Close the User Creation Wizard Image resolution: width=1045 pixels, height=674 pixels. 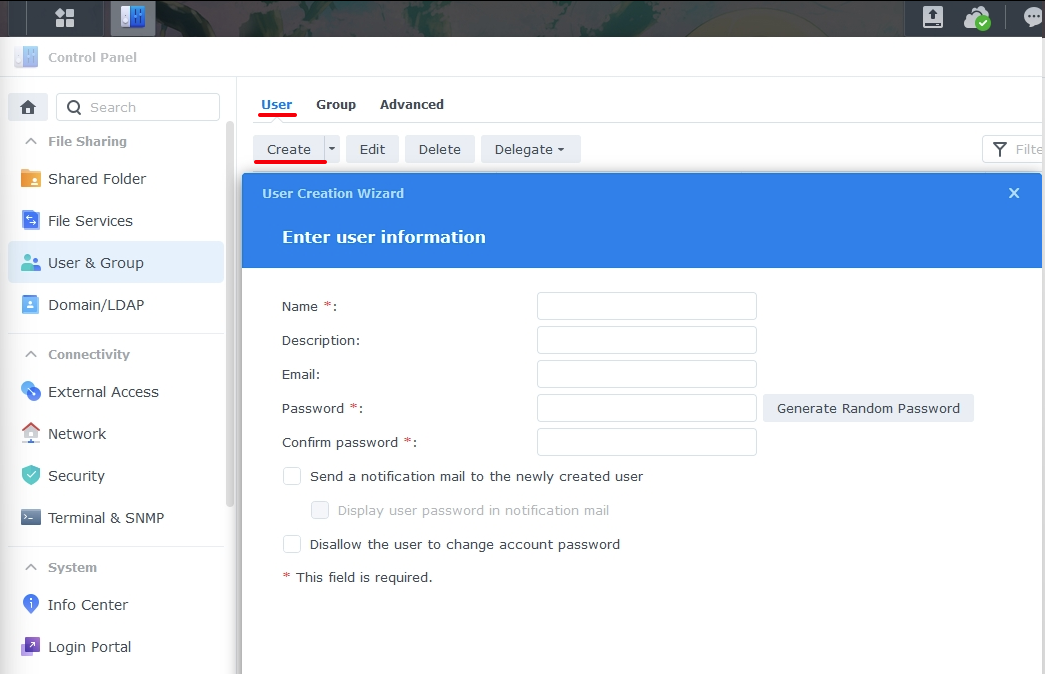pyautogui.click(x=1014, y=193)
